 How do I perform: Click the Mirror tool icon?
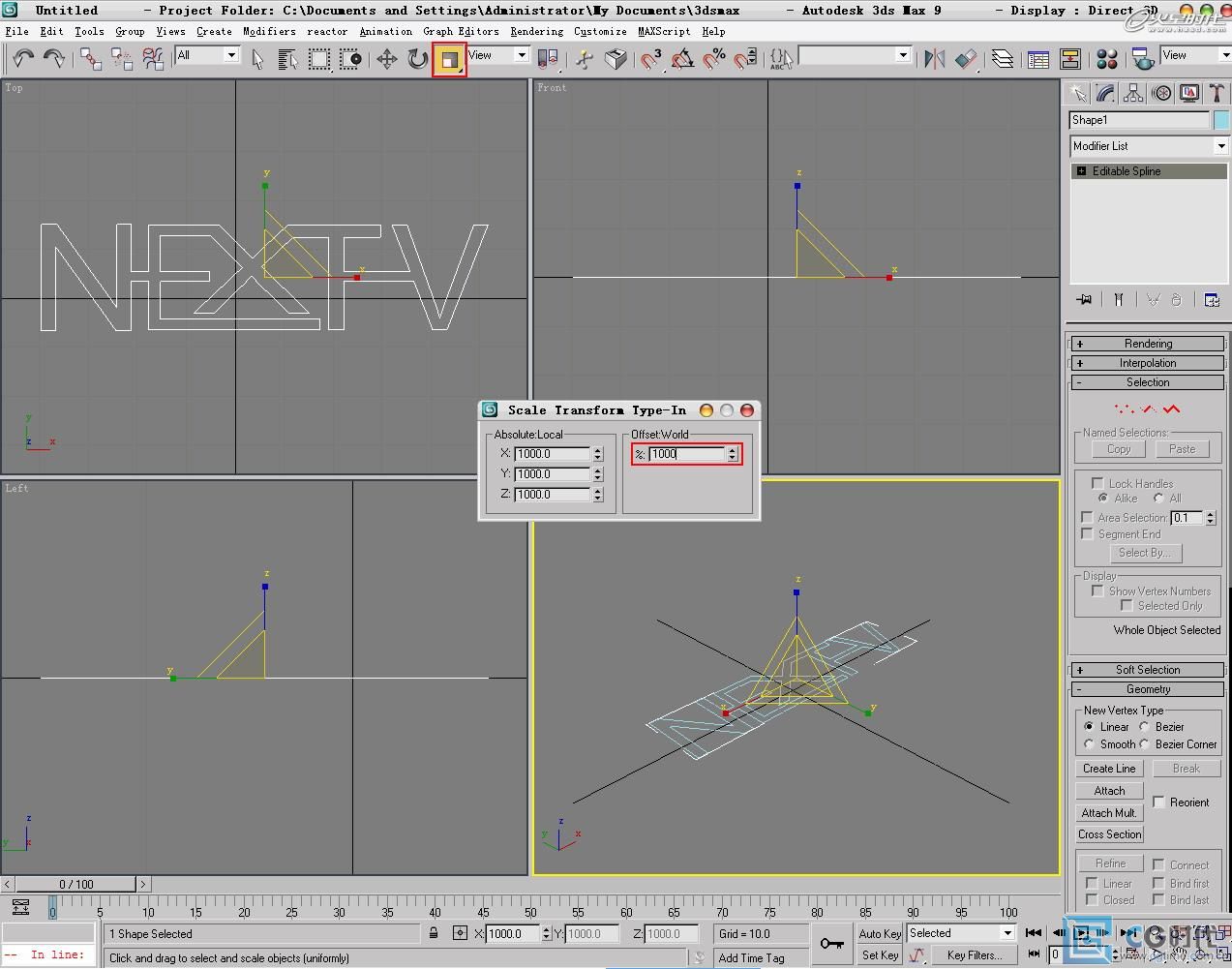[934, 59]
